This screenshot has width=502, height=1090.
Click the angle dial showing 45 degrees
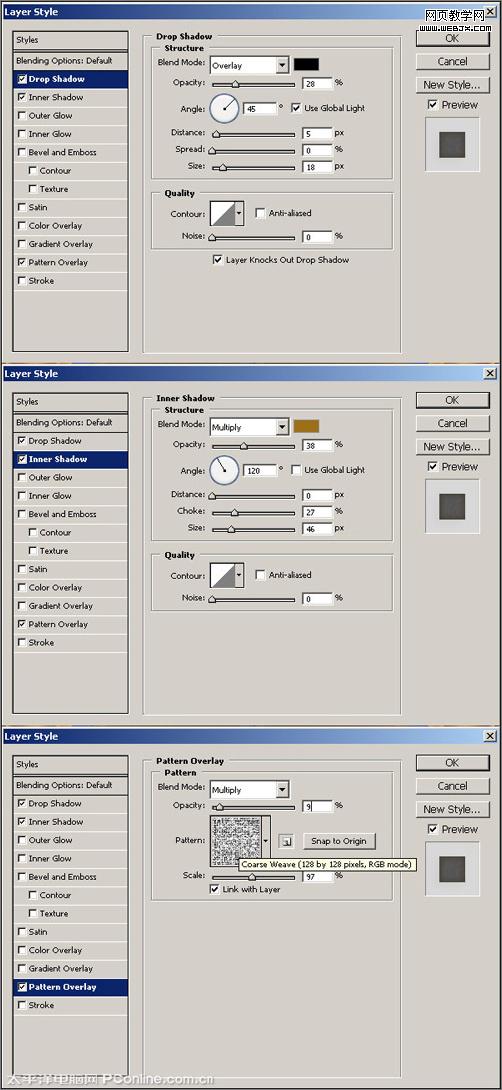(224, 108)
